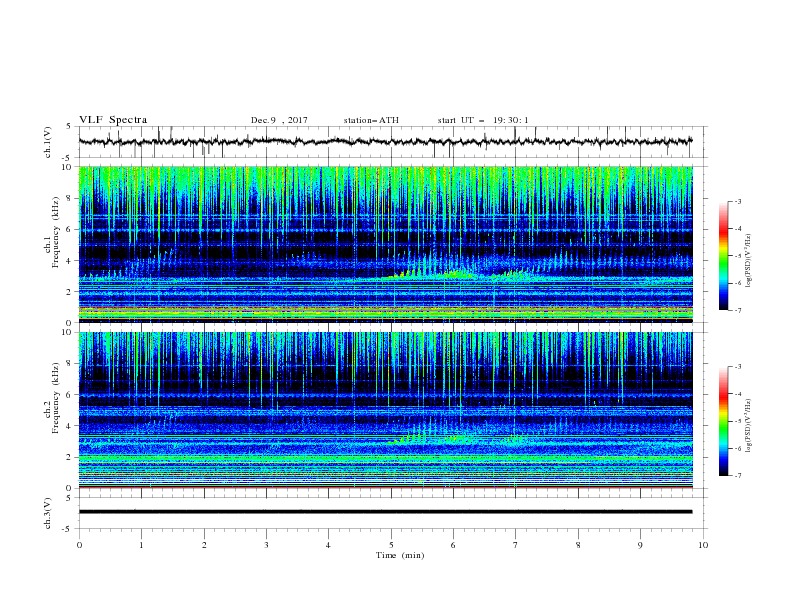The width and height of the screenshot is (792, 612).
Task: Click the "VLF Spectra" title text
Action: 113,120
